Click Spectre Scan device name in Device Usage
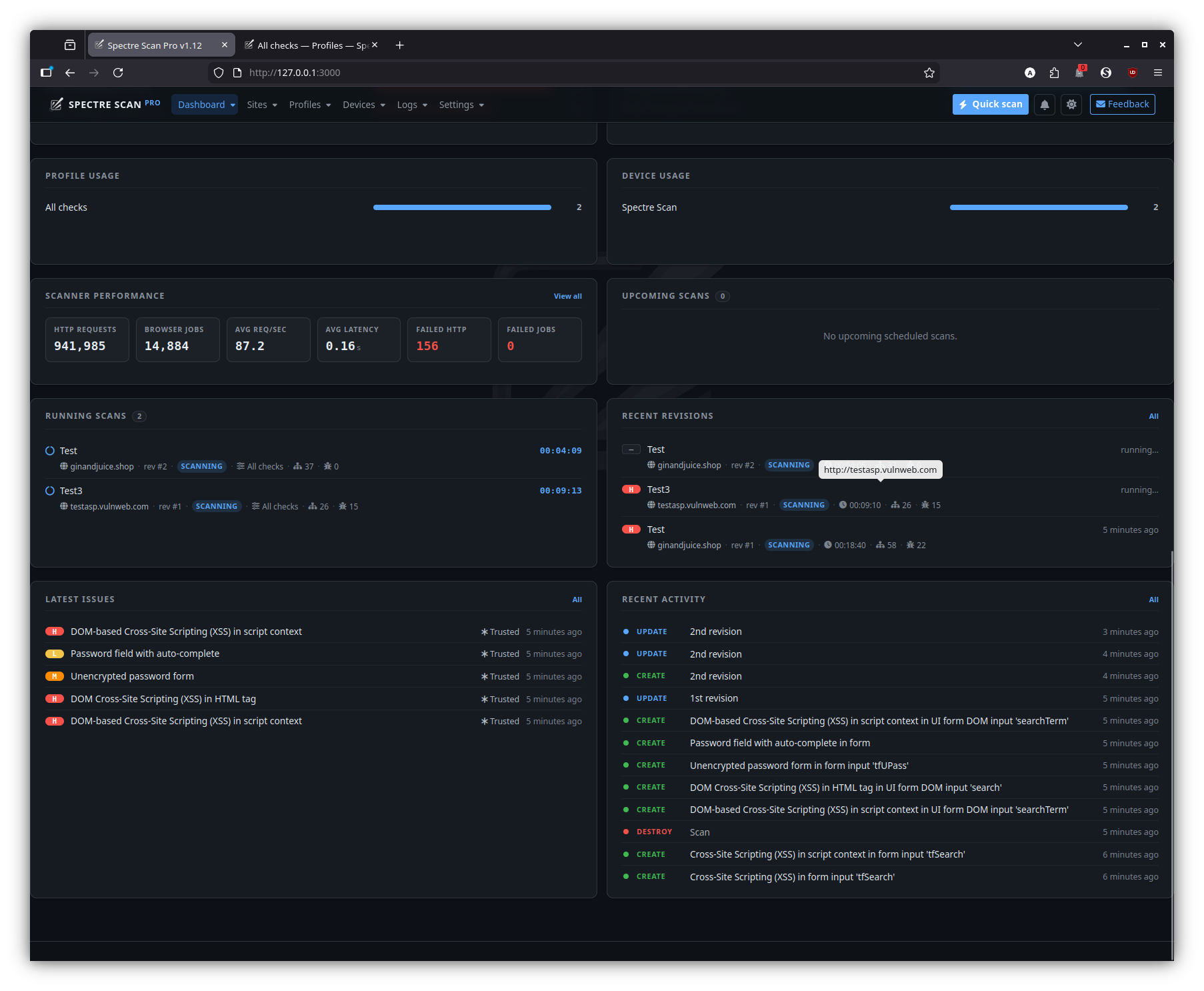 649,207
